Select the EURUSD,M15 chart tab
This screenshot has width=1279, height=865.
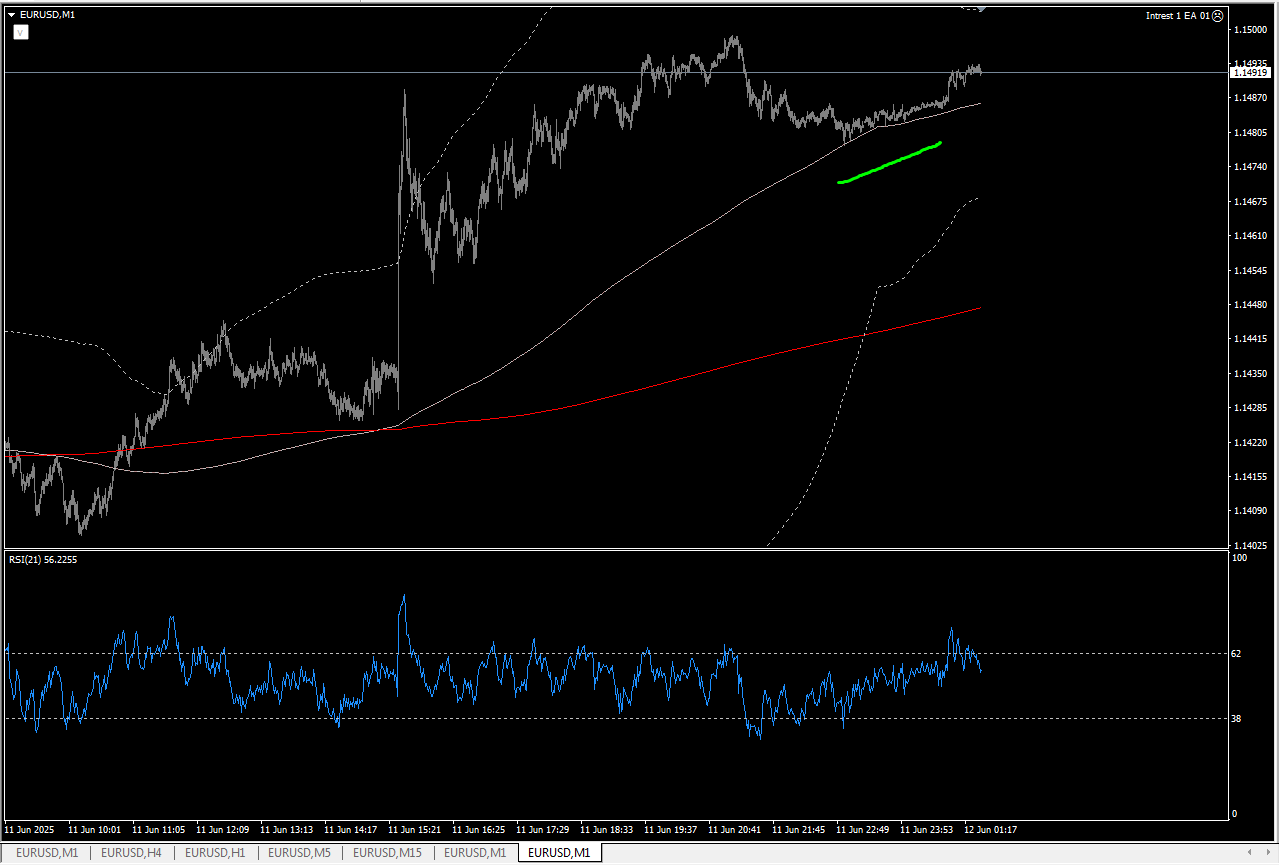pos(387,853)
